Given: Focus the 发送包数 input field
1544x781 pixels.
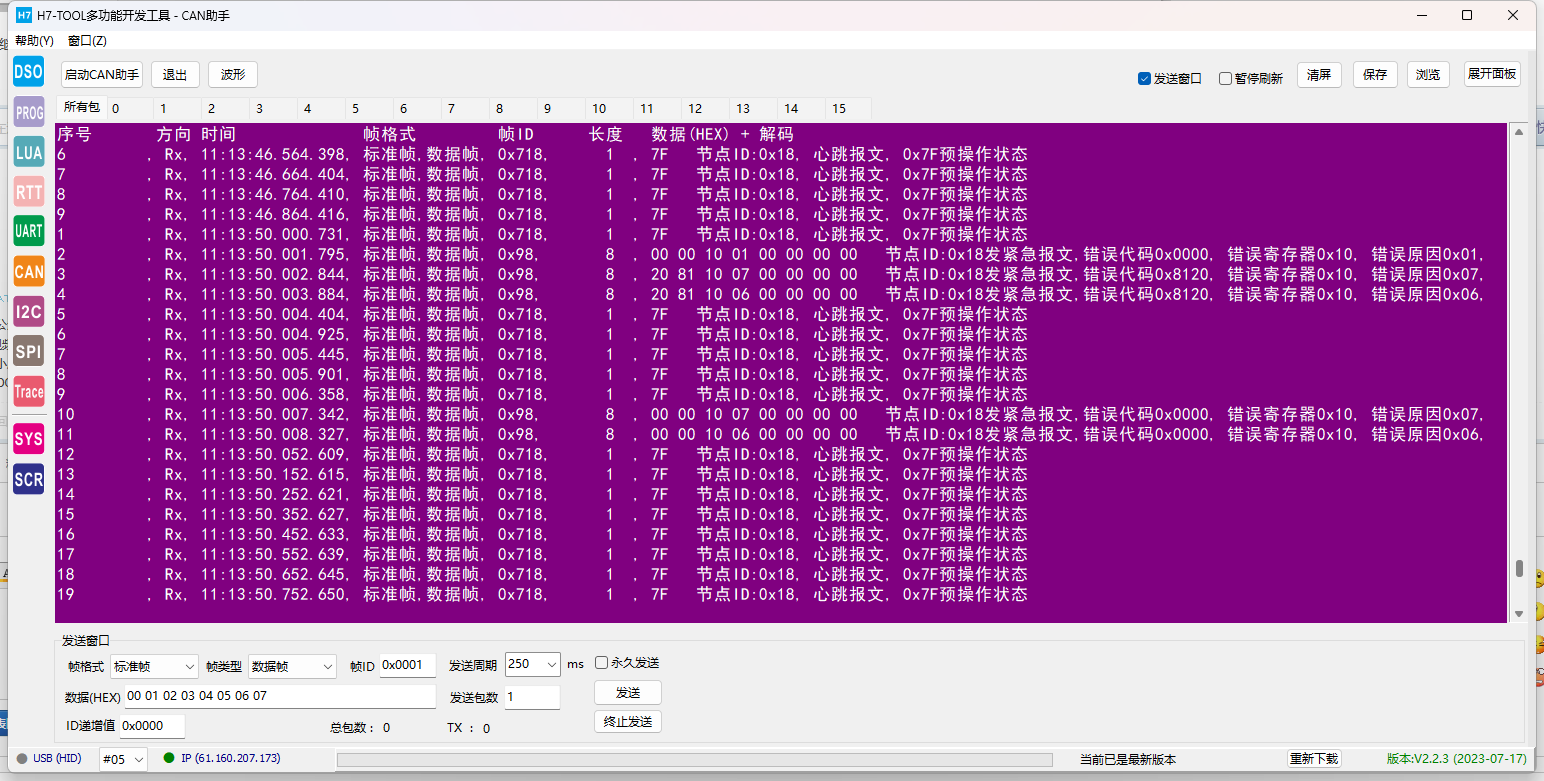Looking at the screenshot, I should [532, 697].
